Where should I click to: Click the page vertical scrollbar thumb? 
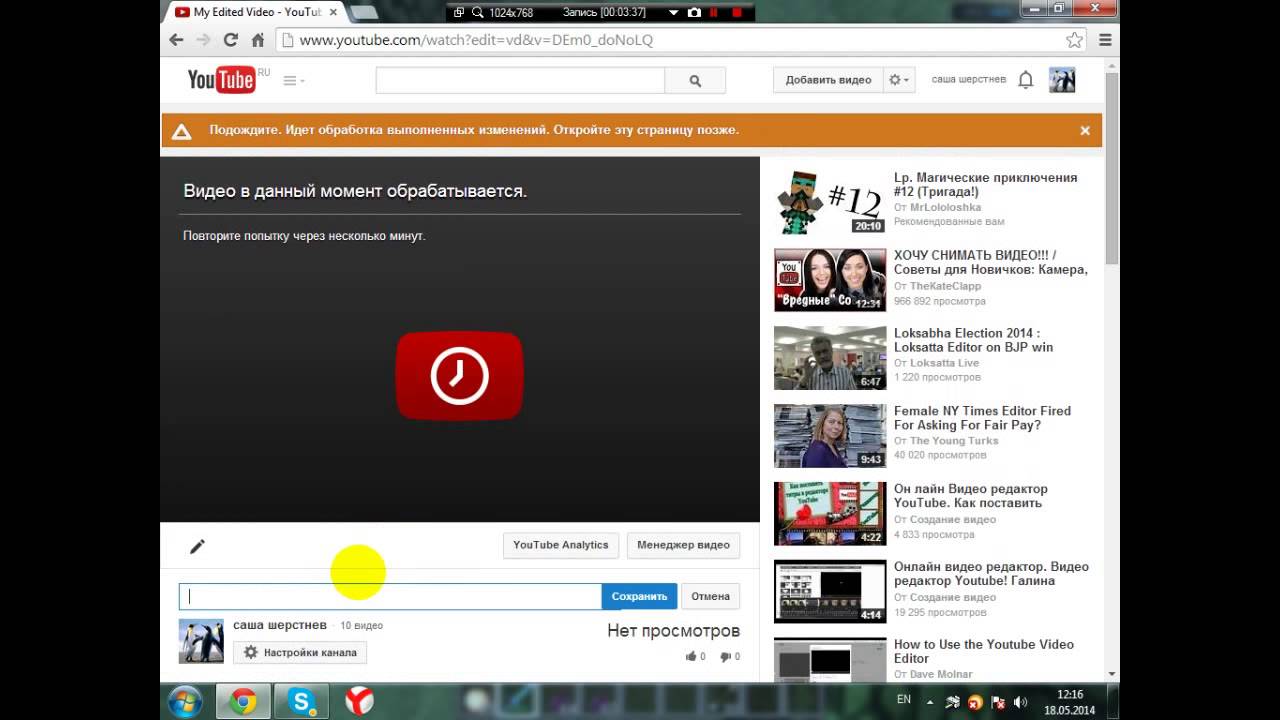point(1112,168)
